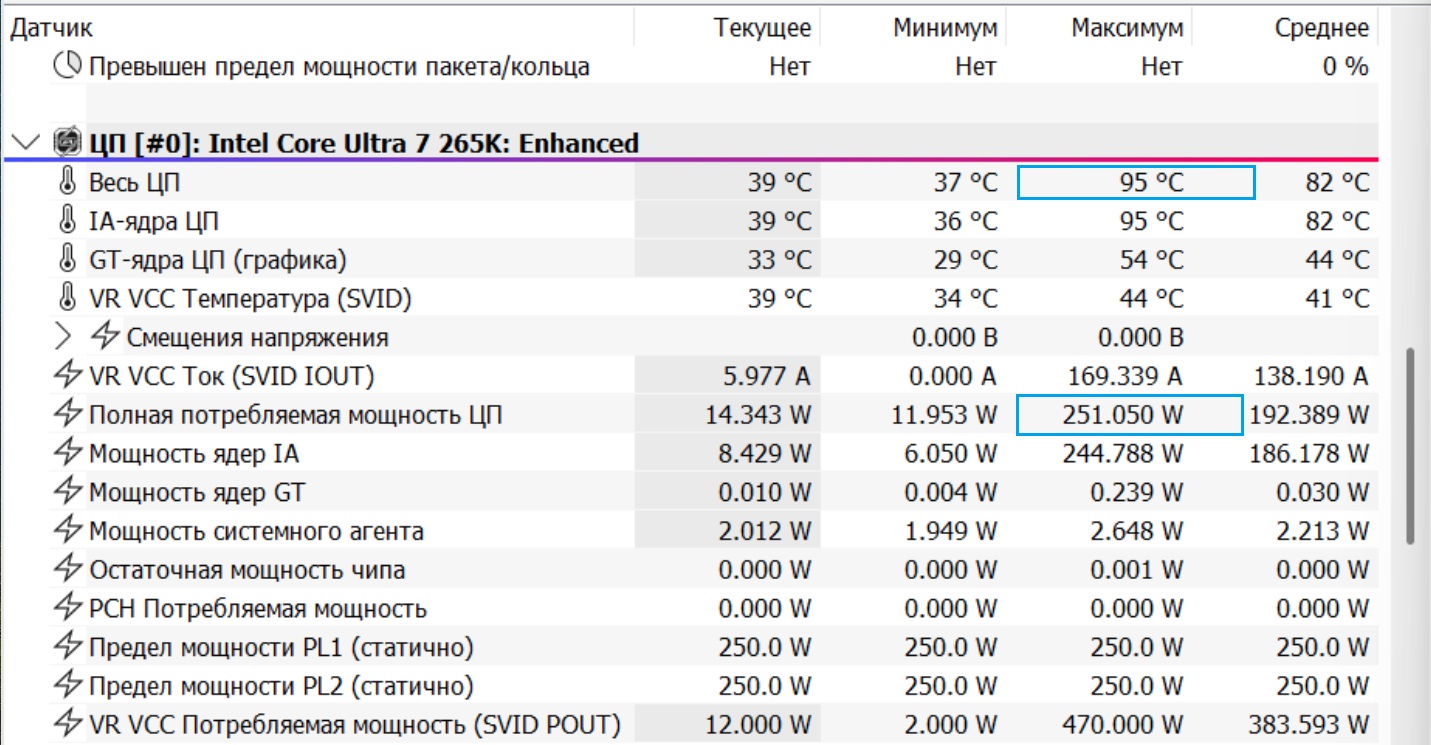Click thermometer icon for 'GT-ядра ЦП (графика)'
1431x745 pixels.
(67, 260)
